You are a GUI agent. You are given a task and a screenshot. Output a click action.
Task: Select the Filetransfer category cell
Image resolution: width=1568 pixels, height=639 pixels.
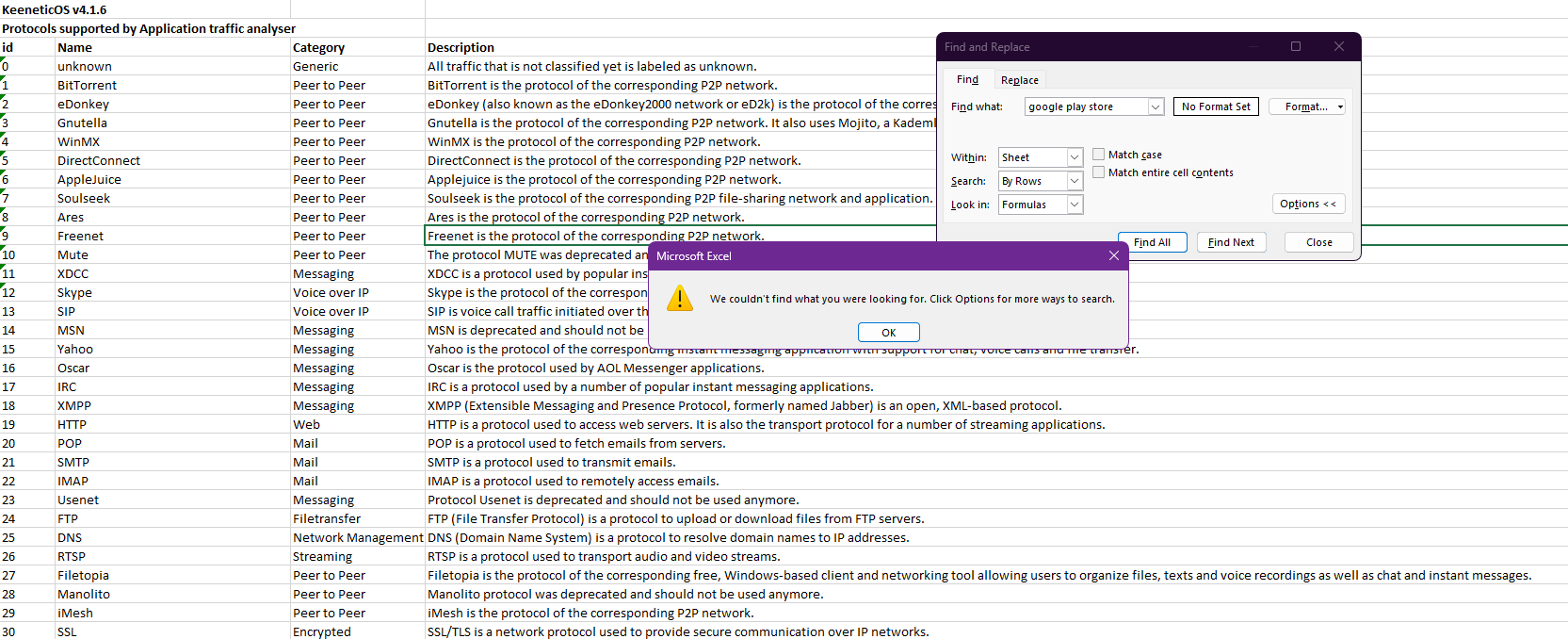pos(358,518)
